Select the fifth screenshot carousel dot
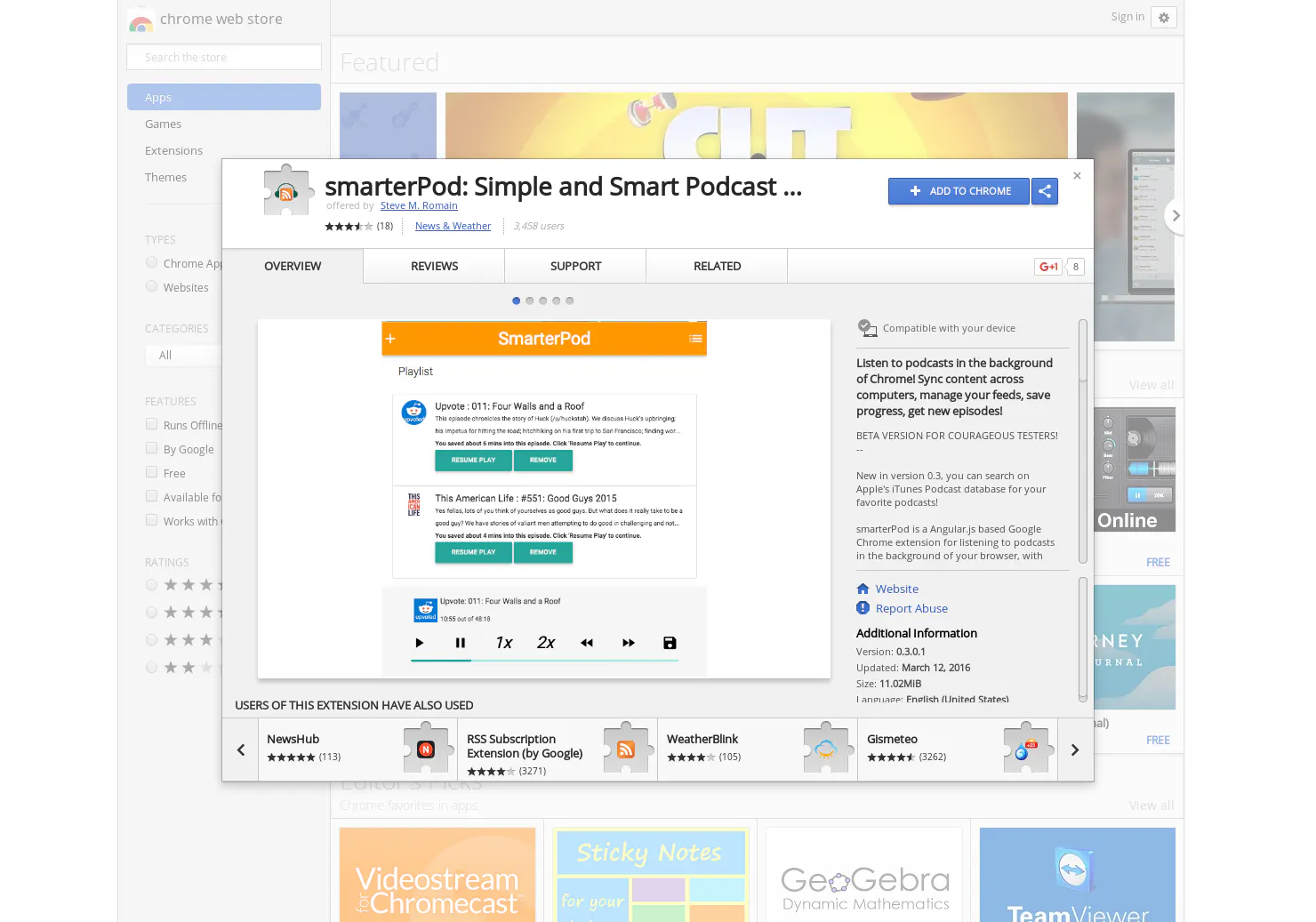The width and height of the screenshot is (1316, 922). [569, 301]
